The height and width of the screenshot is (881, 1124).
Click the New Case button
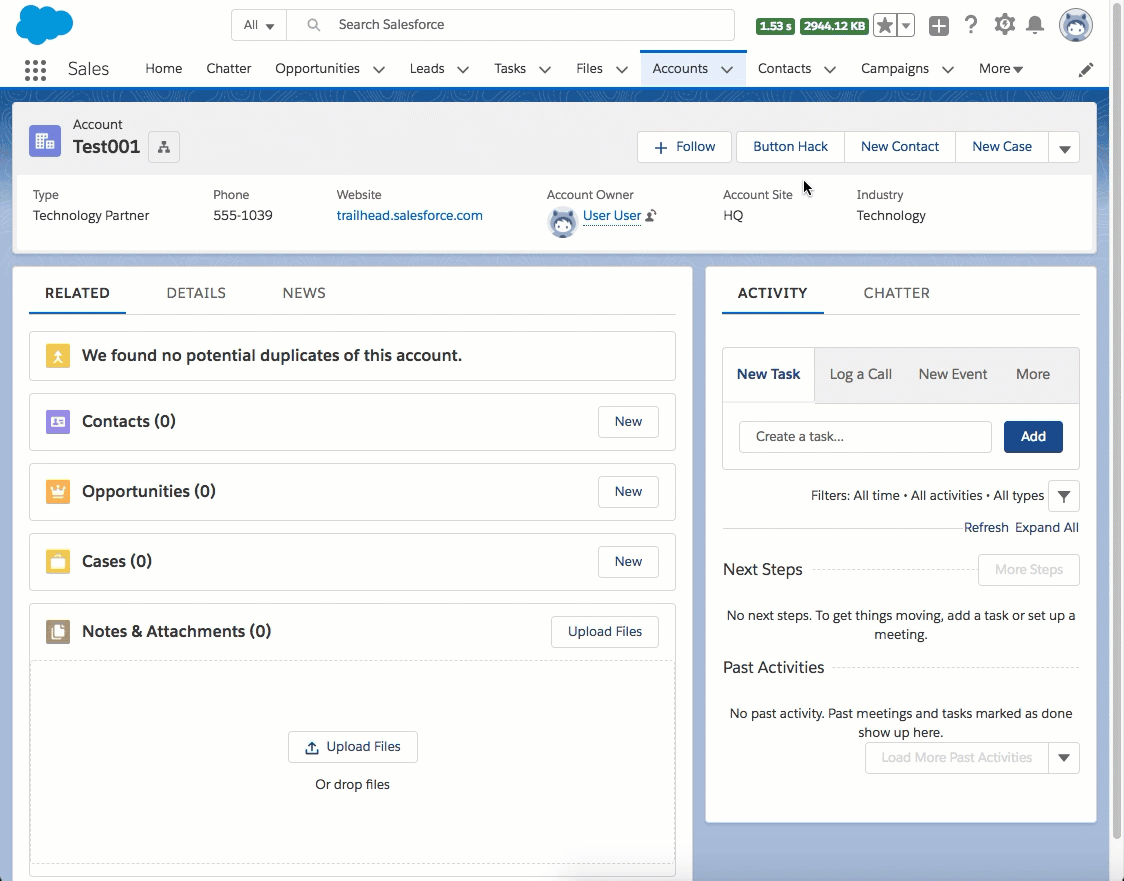click(x=1002, y=147)
